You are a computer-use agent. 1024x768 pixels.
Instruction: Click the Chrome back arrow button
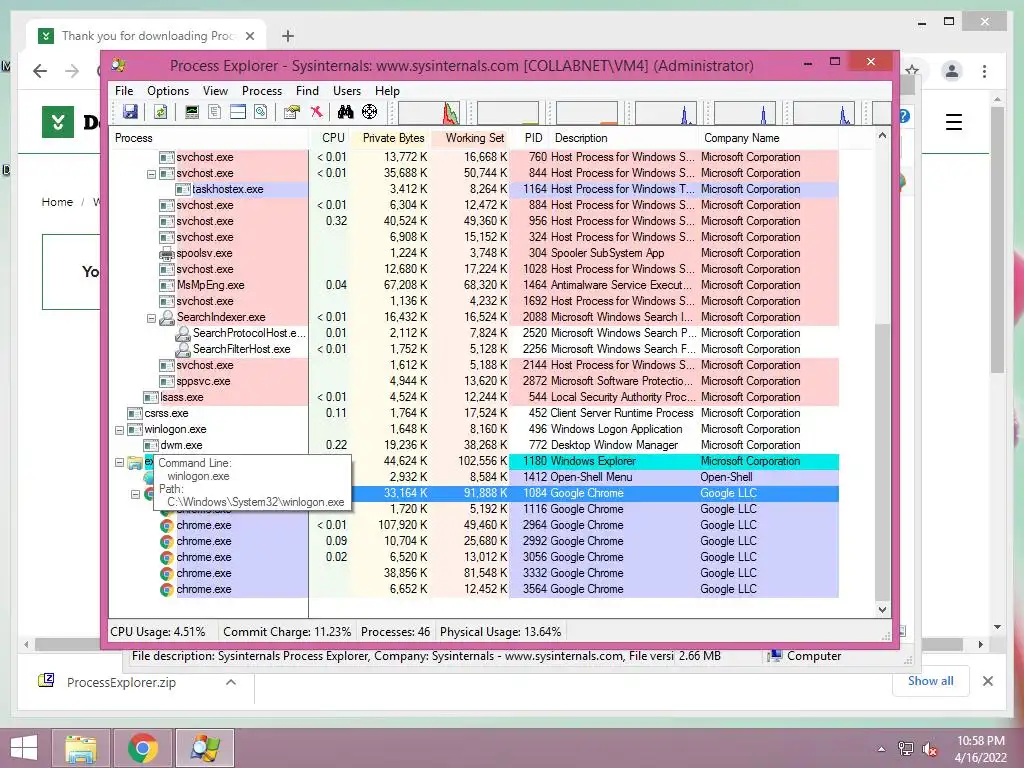click(x=40, y=71)
